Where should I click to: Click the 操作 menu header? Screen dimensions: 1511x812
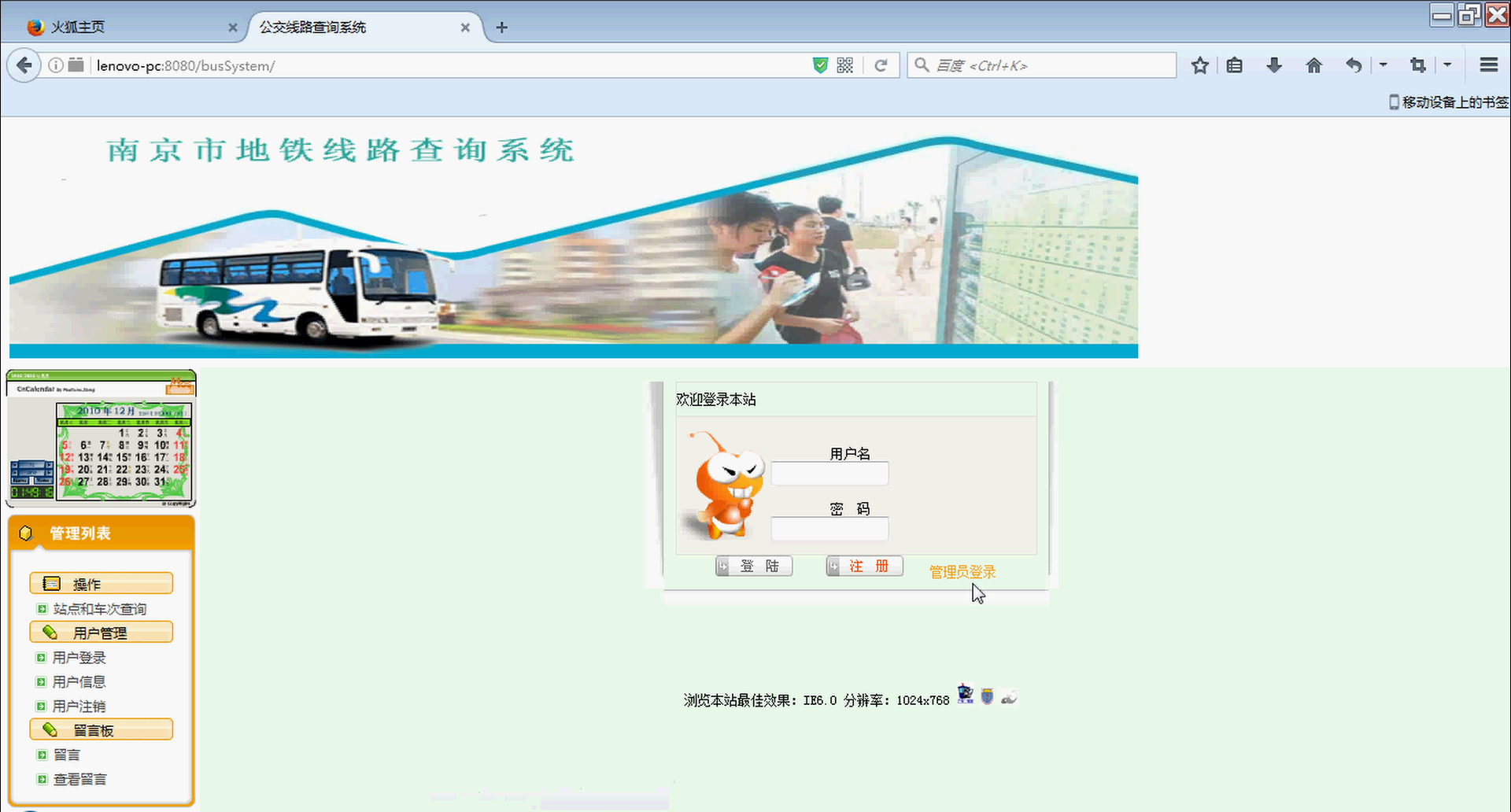pyautogui.click(x=101, y=584)
